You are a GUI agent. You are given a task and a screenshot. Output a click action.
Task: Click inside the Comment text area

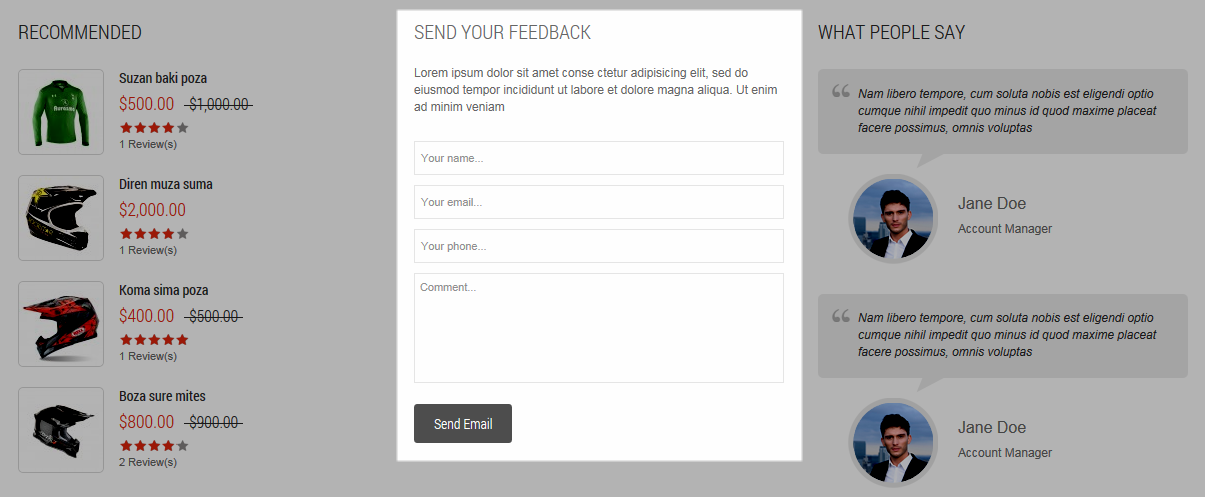[x=598, y=328]
